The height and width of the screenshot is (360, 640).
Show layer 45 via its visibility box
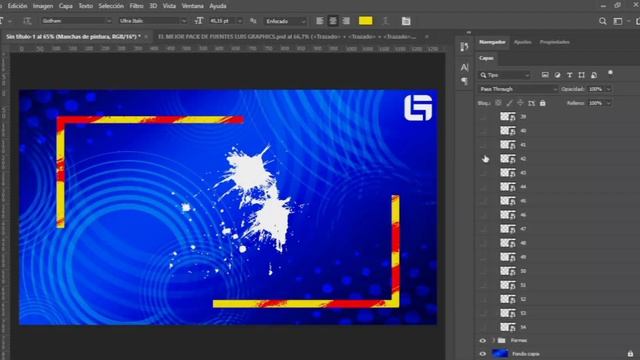point(483,201)
